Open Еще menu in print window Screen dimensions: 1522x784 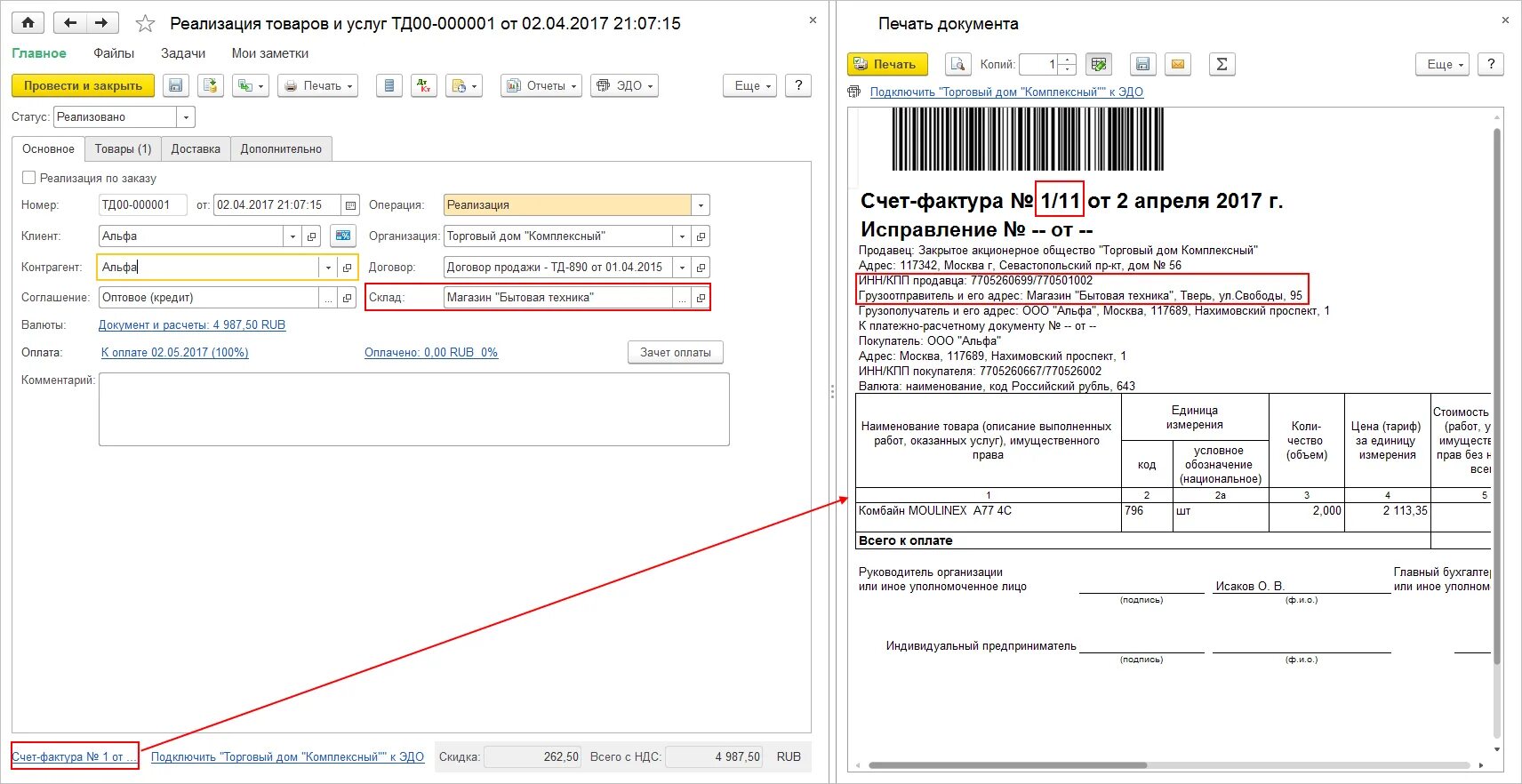coord(1442,64)
